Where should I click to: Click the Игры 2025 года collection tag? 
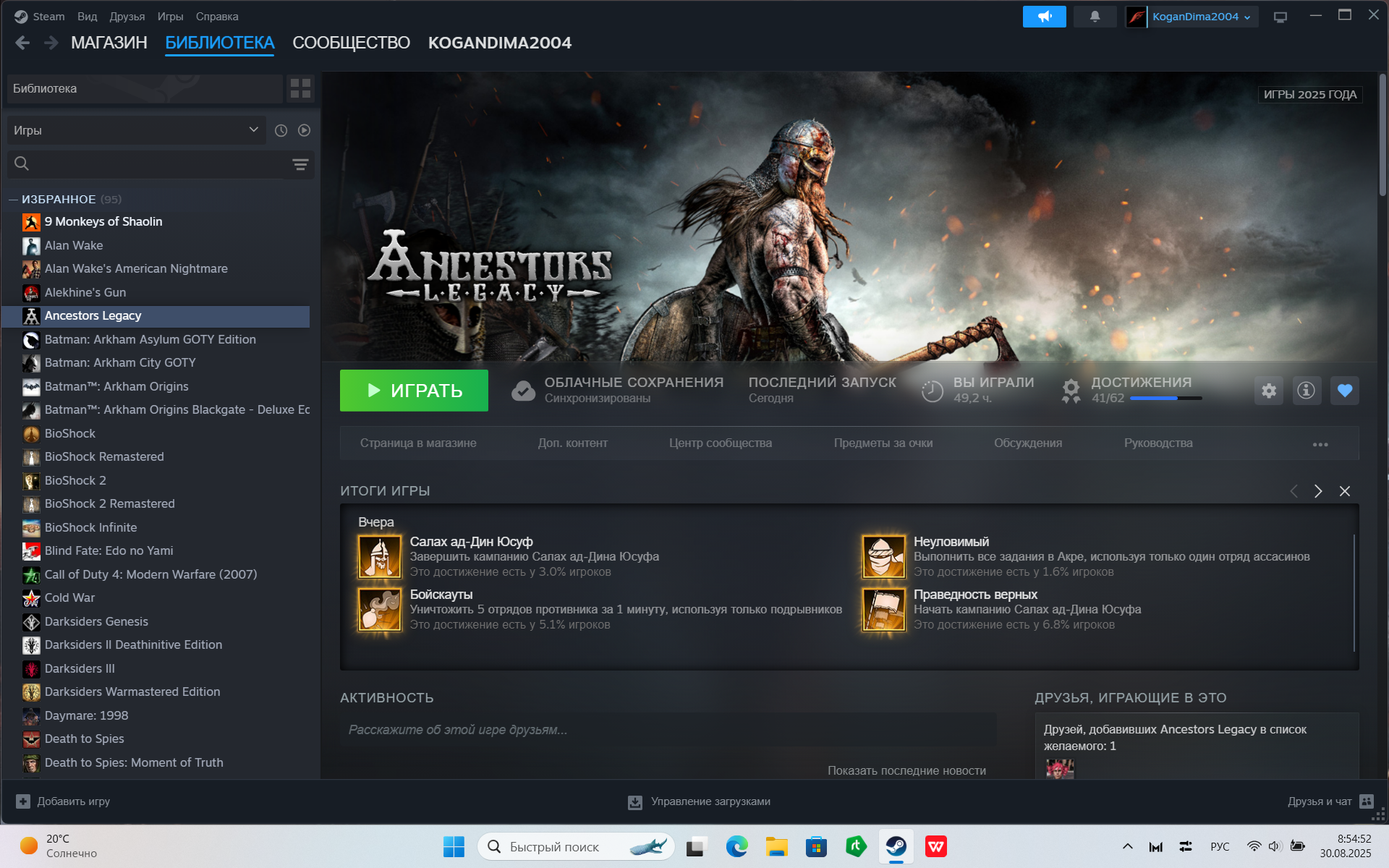coord(1309,95)
